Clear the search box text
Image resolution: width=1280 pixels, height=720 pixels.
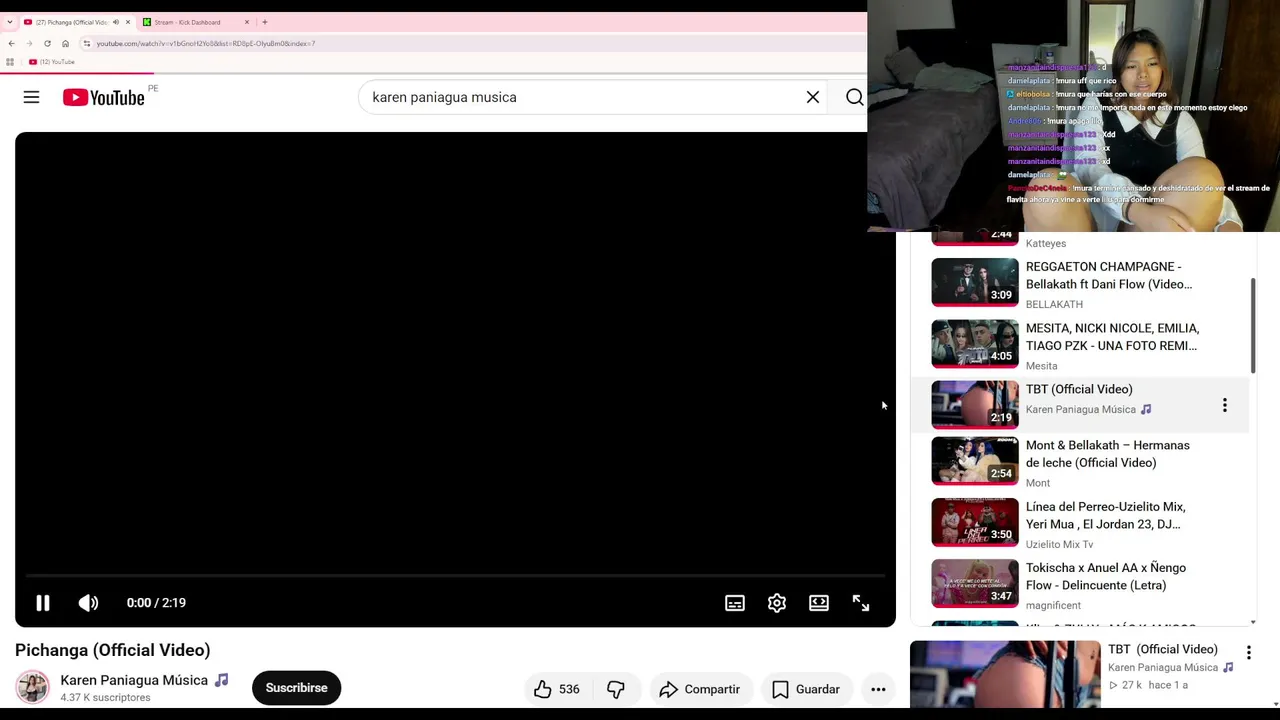[813, 97]
